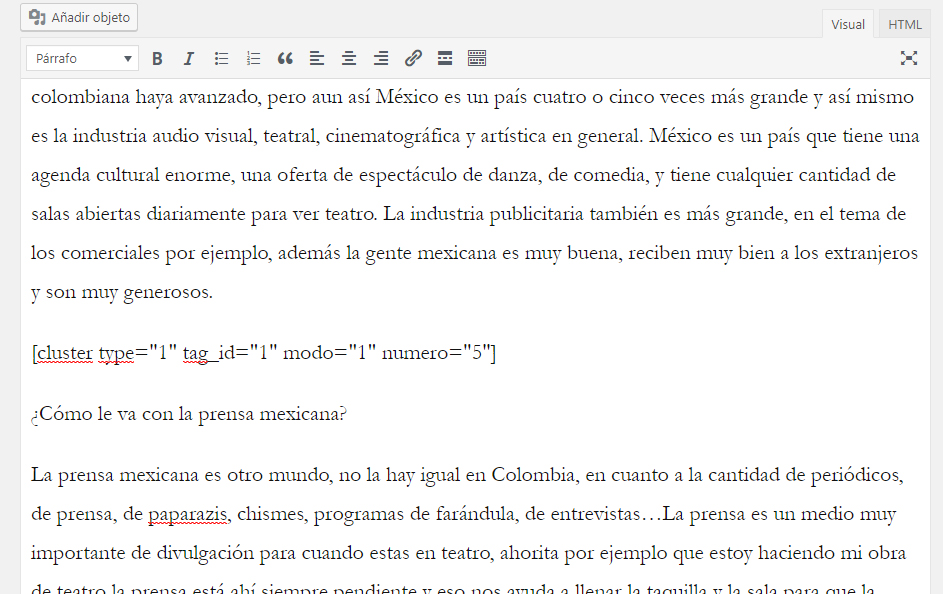
Task: Click on the question about prensa mexicana
Action: click(189, 414)
